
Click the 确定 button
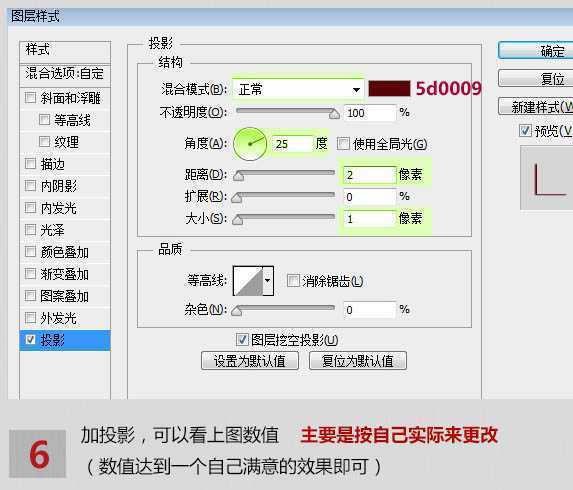coord(536,50)
